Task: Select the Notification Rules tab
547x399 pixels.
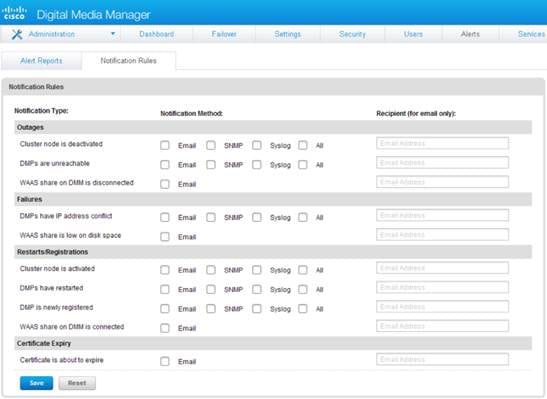Action: click(129, 61)
